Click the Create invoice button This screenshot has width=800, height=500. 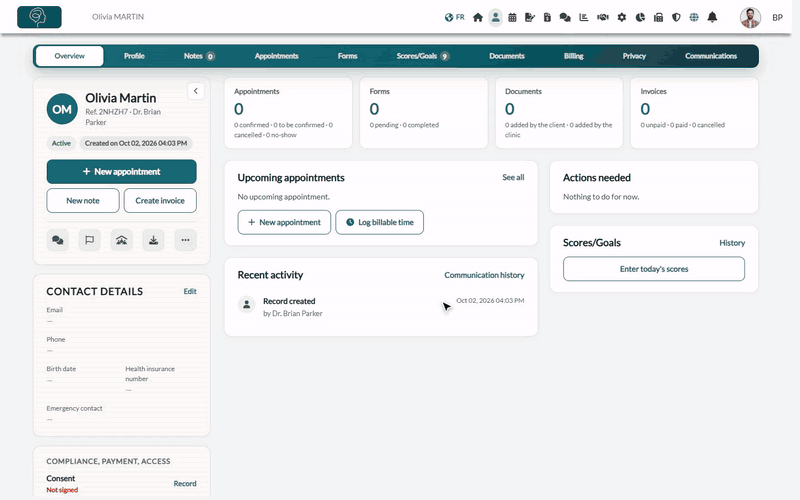(x=160, y=201)
